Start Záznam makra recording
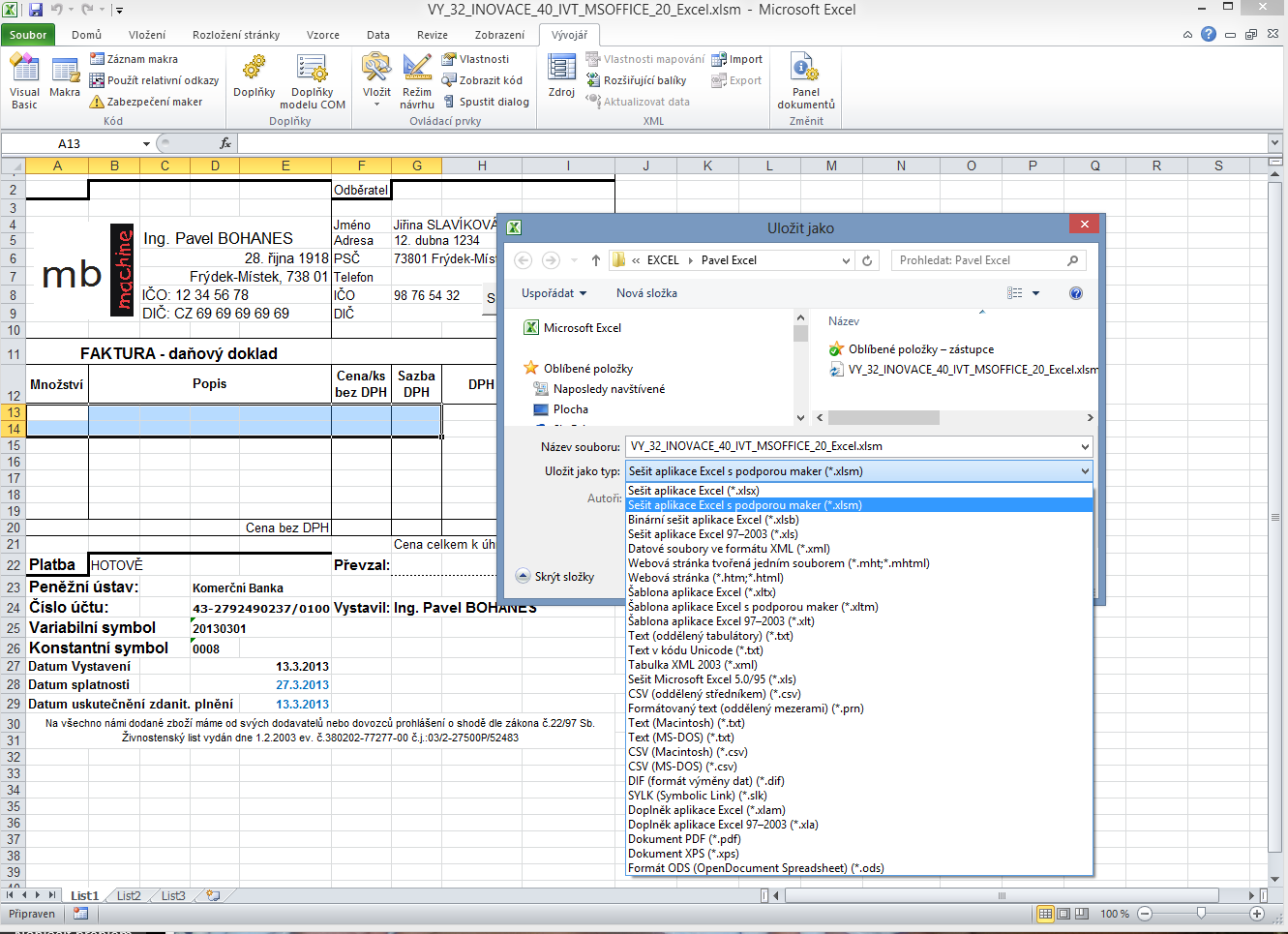1288x934 pixels. pyautogui.click(x=134, y=59)
